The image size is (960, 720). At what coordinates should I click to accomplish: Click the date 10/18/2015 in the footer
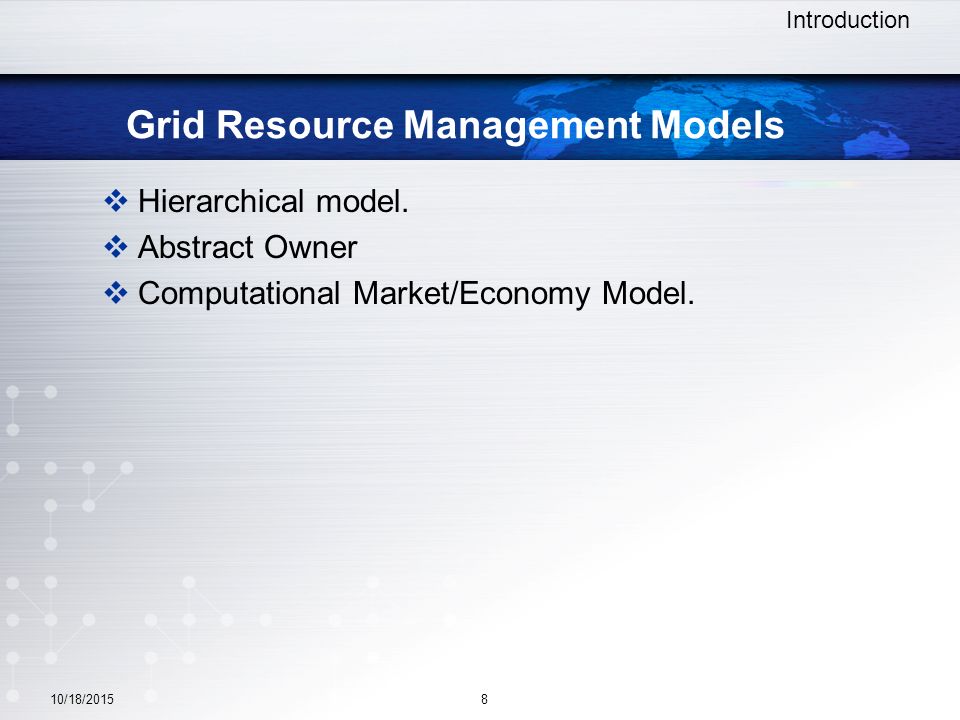tap(82, 699)
